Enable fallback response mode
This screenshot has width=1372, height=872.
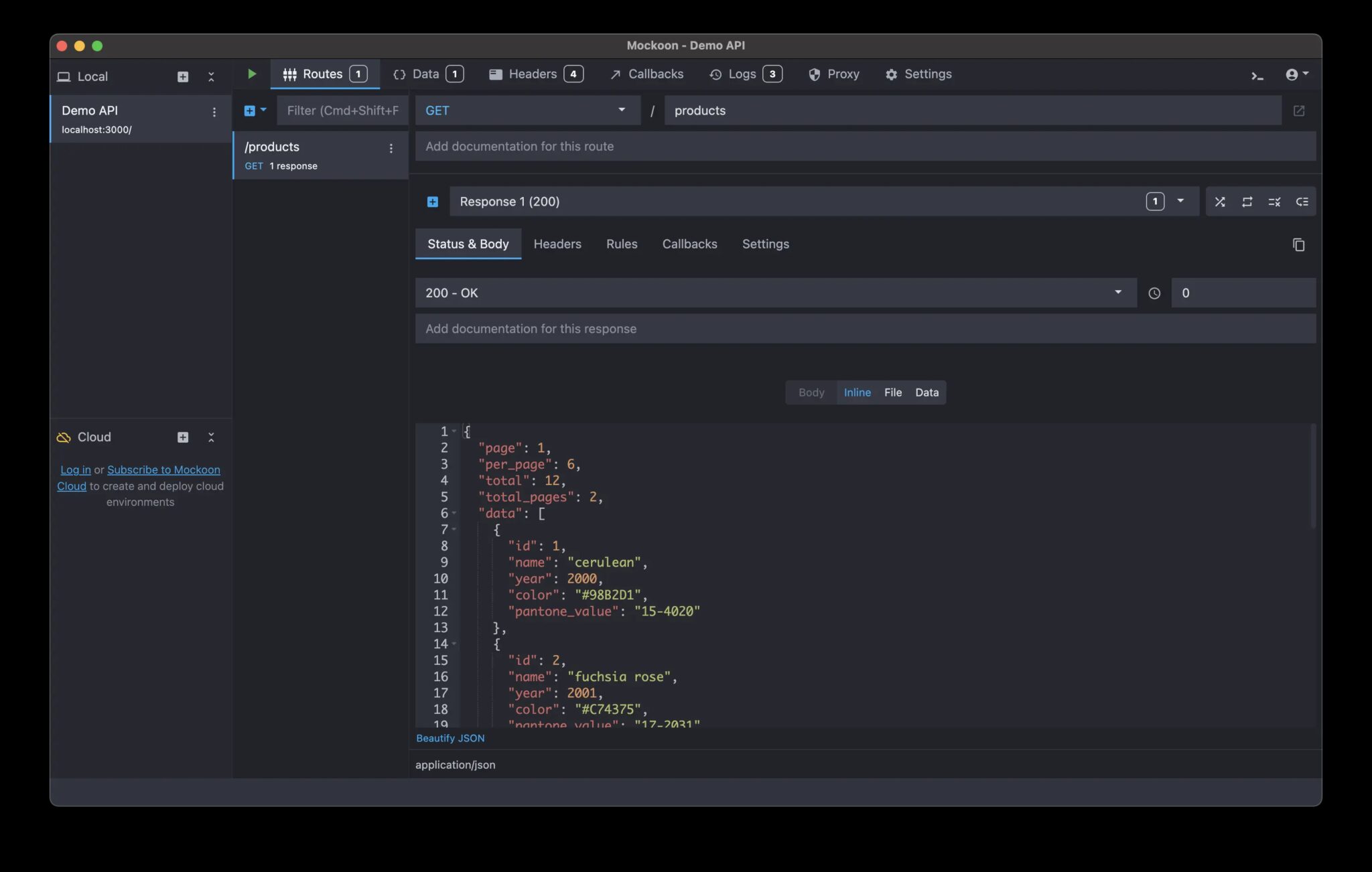tap(1302, 201)
